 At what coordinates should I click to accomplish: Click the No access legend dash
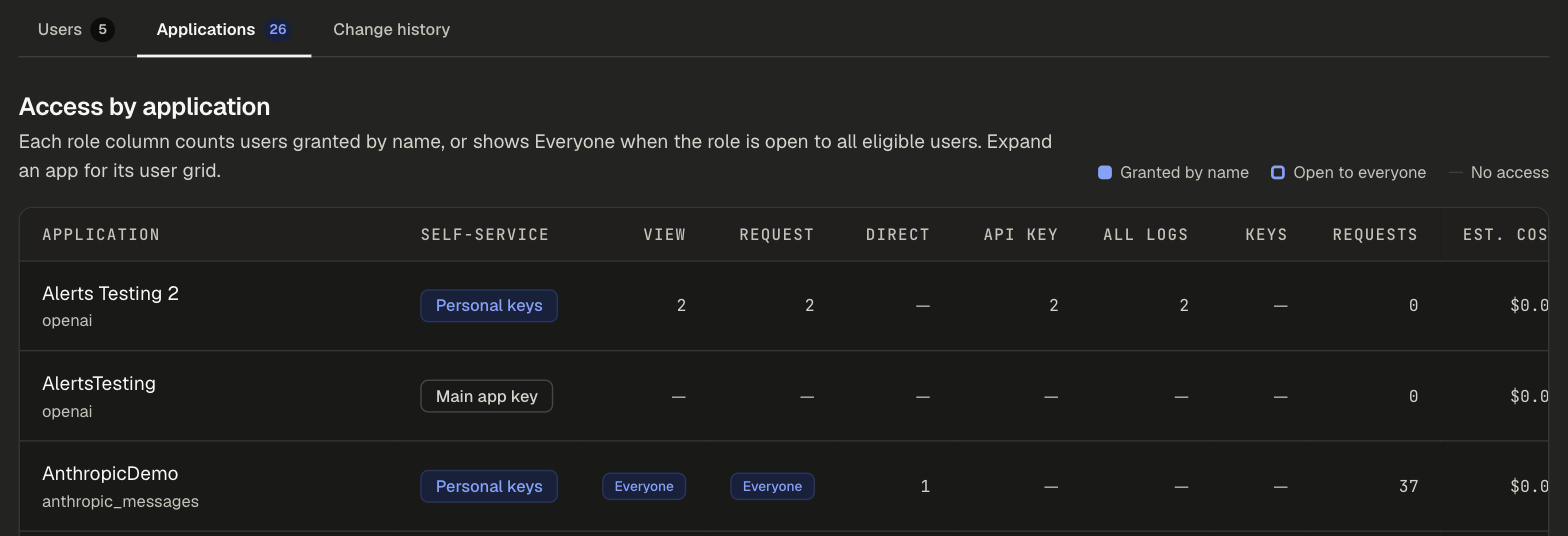click(1455, 172)
